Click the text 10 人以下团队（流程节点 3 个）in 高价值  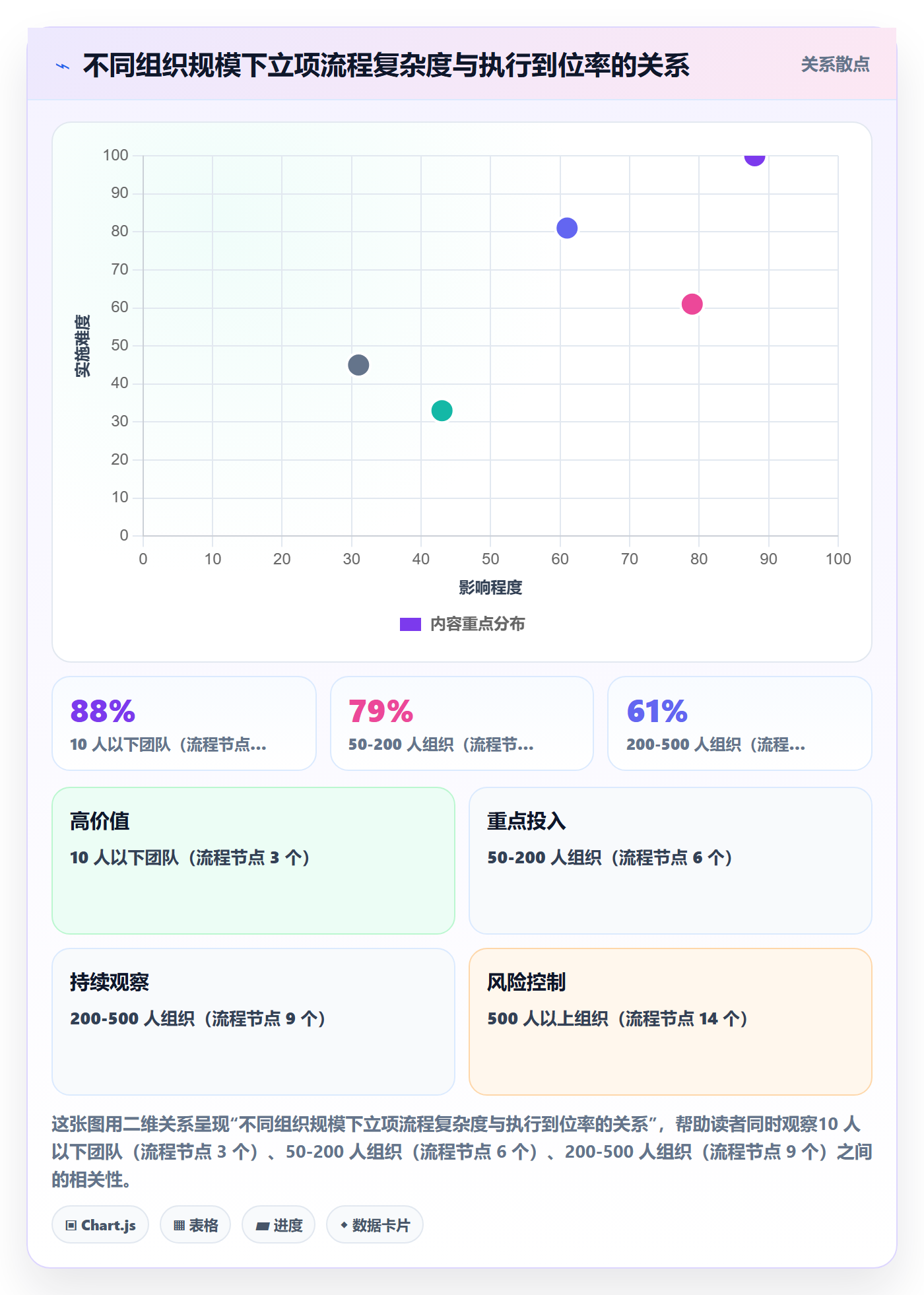(190, 857)
